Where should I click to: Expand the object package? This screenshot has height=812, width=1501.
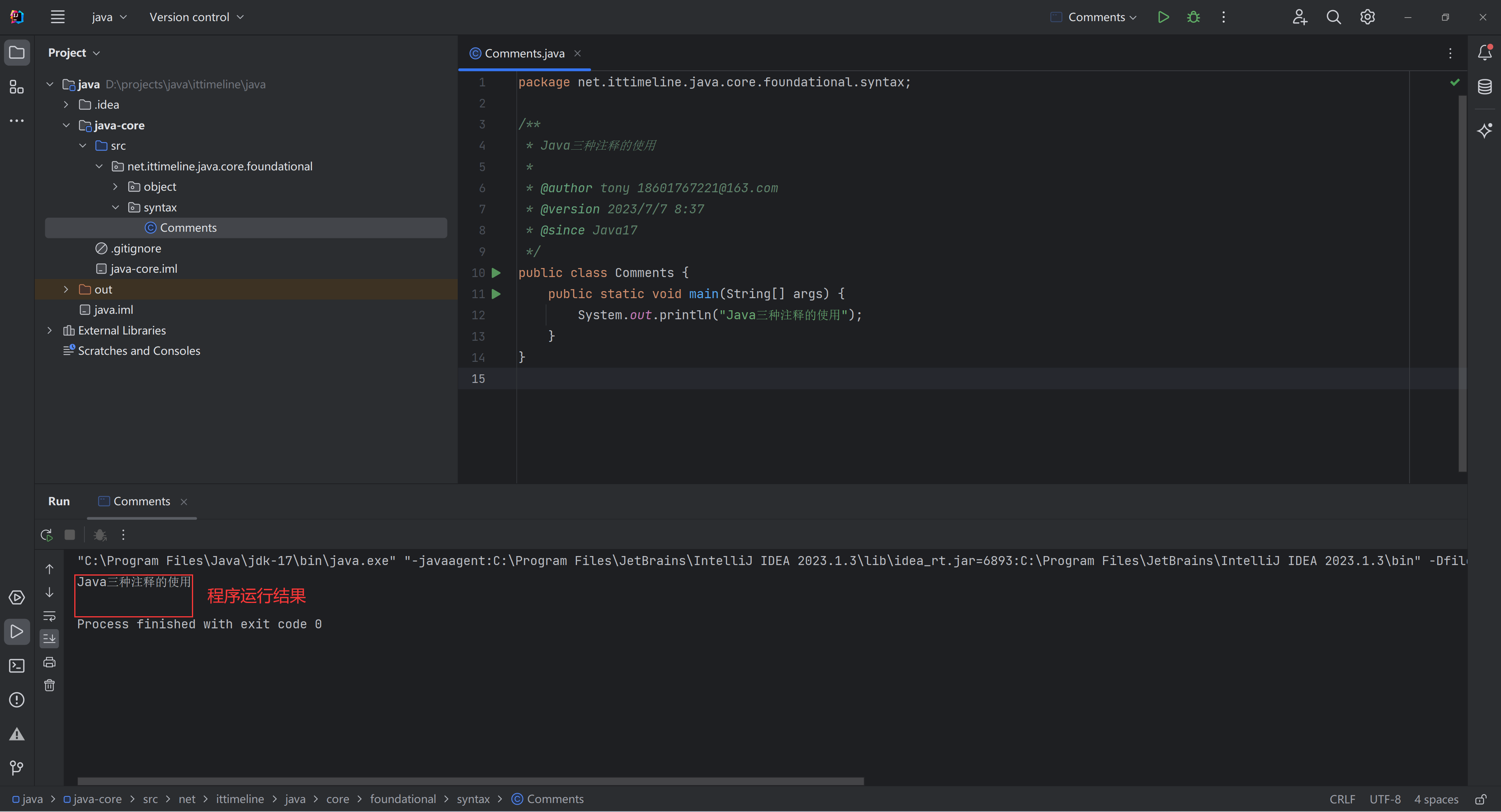pyautogui.click(x=115, y=186)
